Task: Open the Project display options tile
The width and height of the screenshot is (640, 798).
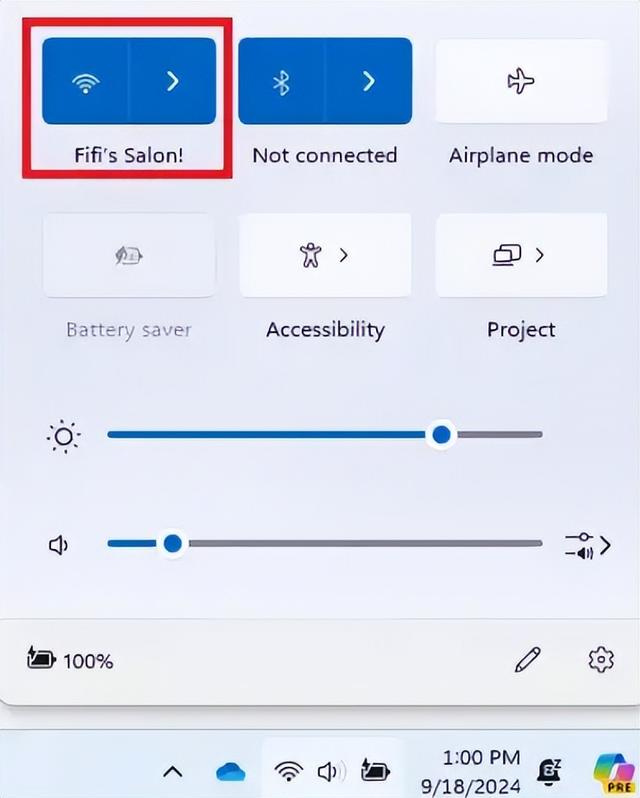Action: pos(521,255)
